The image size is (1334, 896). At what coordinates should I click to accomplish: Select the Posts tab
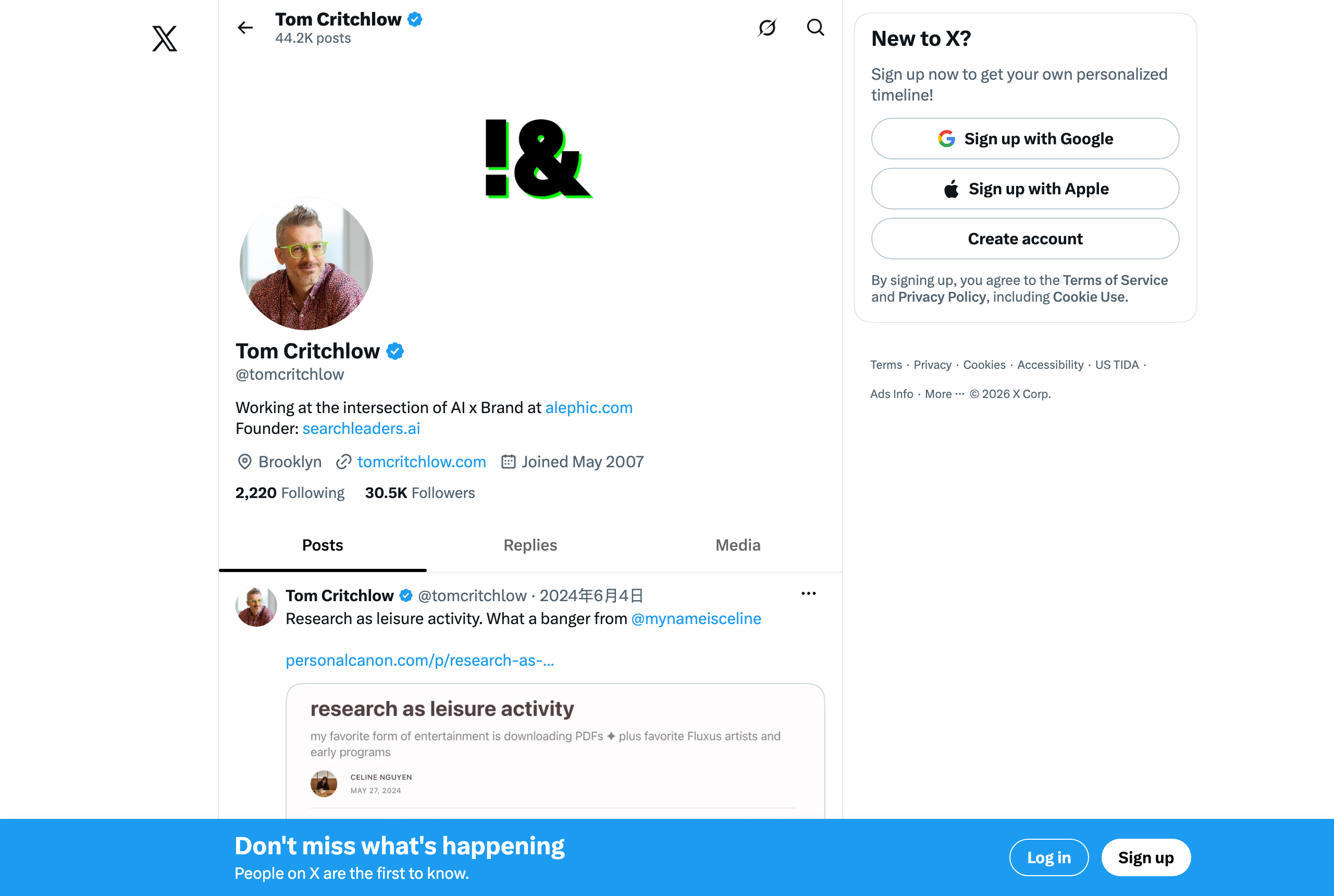(x=323, y=545)
